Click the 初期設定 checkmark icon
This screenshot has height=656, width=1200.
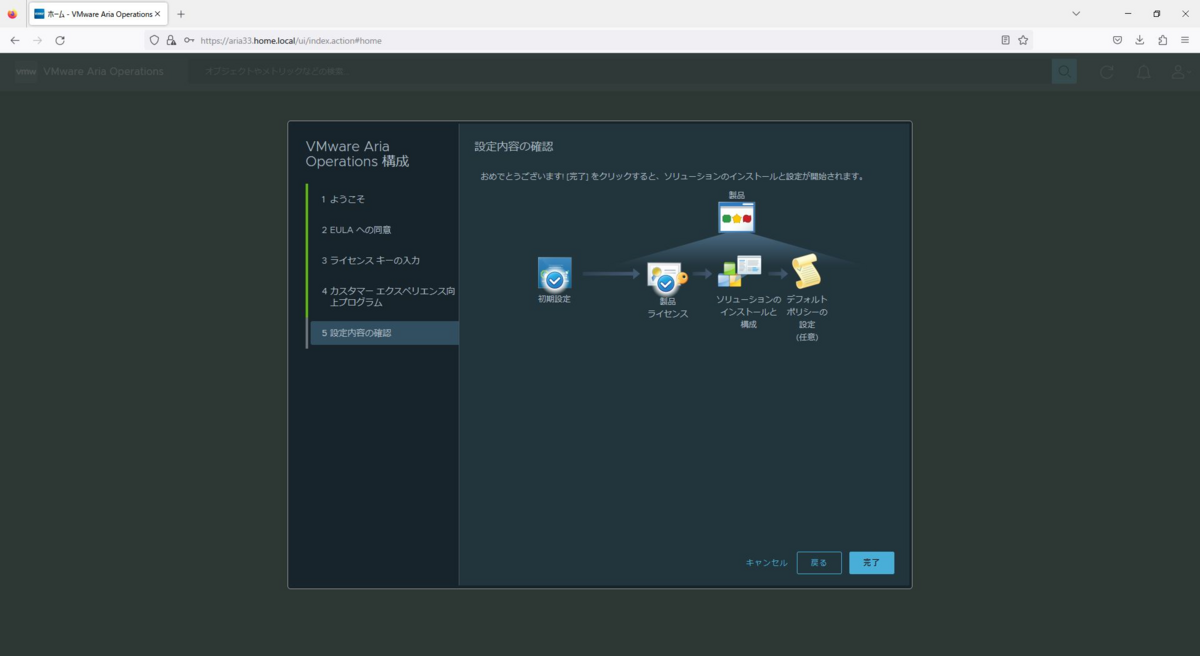[x=554, y=274]
